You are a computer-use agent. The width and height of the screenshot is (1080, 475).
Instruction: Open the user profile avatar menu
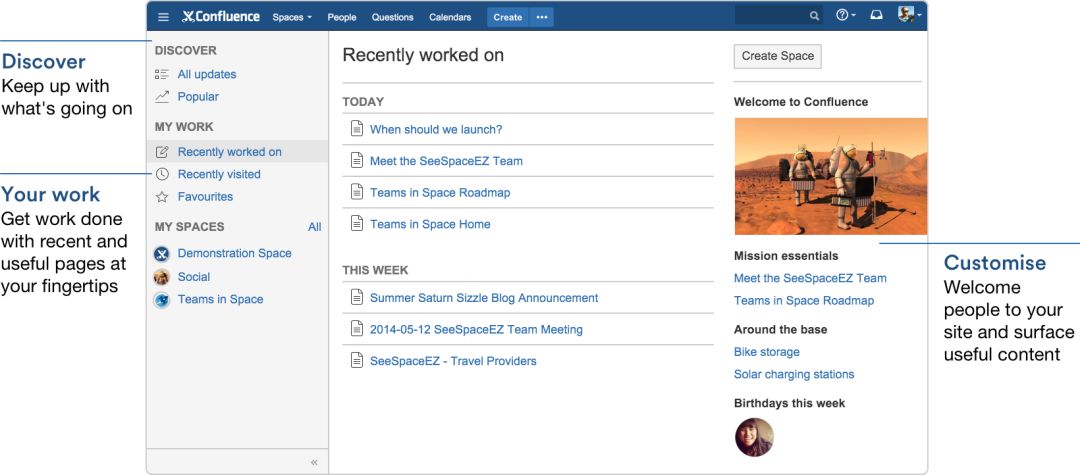click(909, 15)
